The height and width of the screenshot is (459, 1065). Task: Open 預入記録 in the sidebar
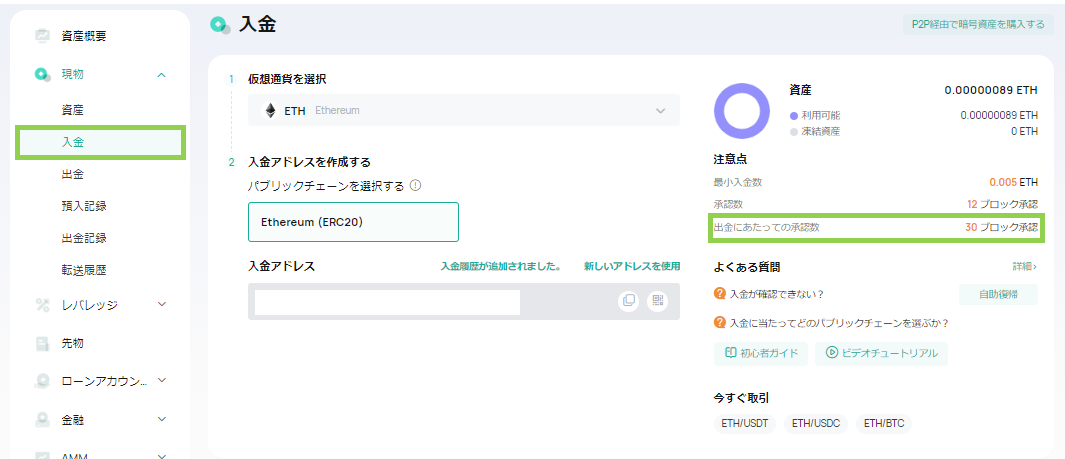pyautogui.click(x=84, y=206)
